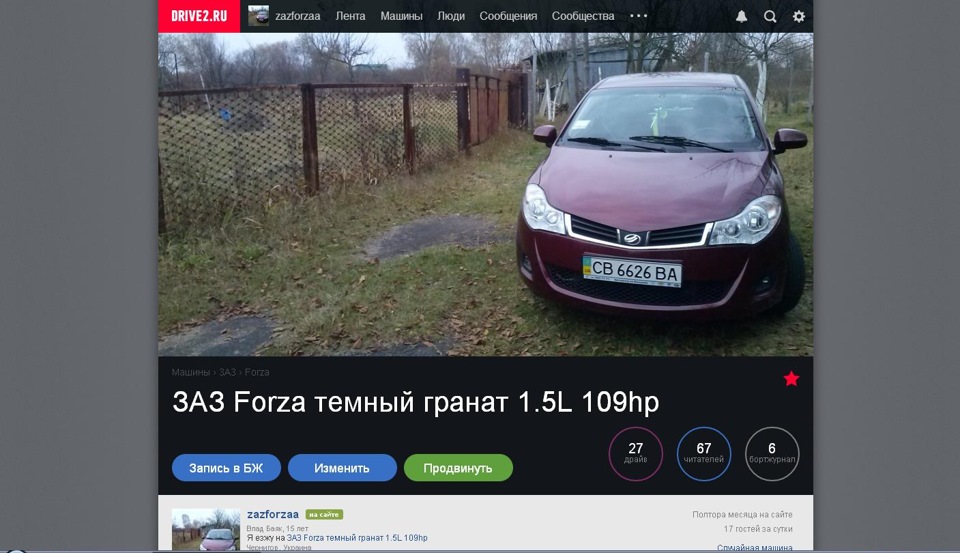Viewport: 960px width, 553px height.
Task: Click the zazforzaa avatar in navbar
Action: (258, 16)
